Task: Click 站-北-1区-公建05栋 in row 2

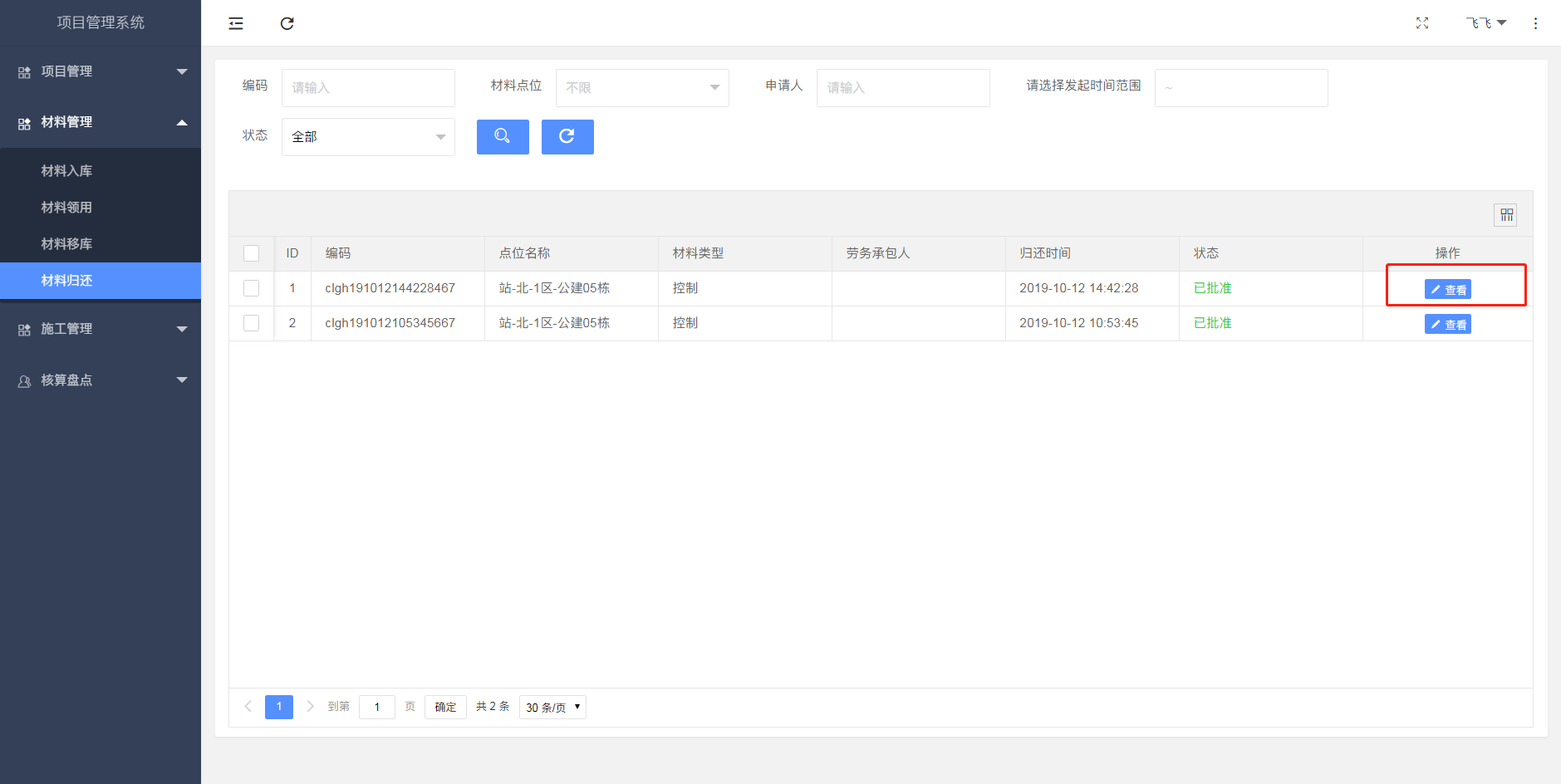Action: click(x=554, y=323)
